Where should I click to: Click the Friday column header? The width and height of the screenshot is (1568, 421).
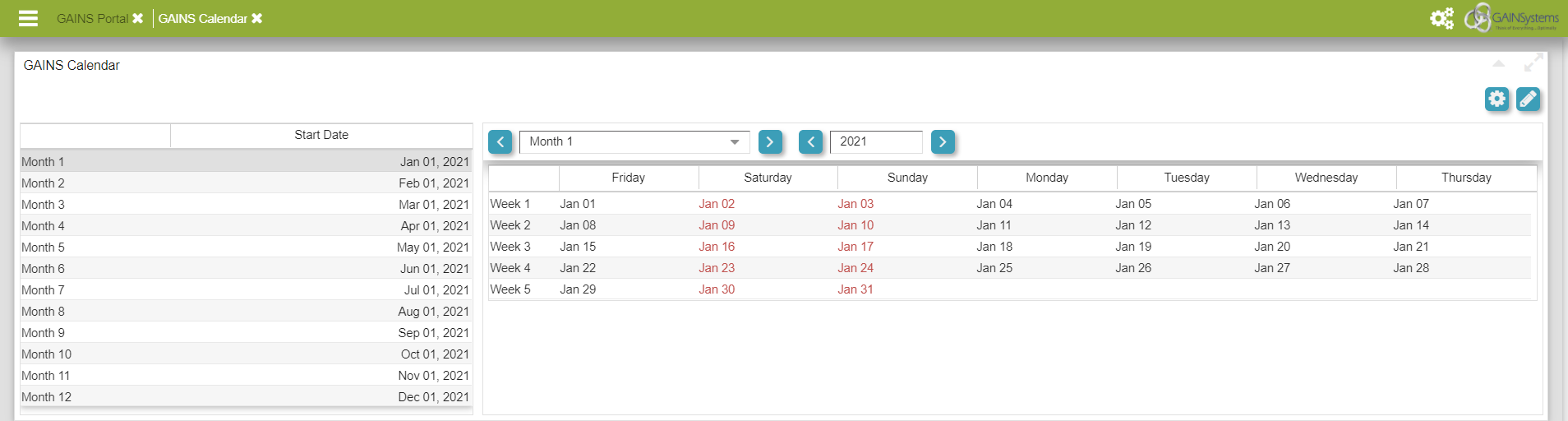[x=629, y=178]
